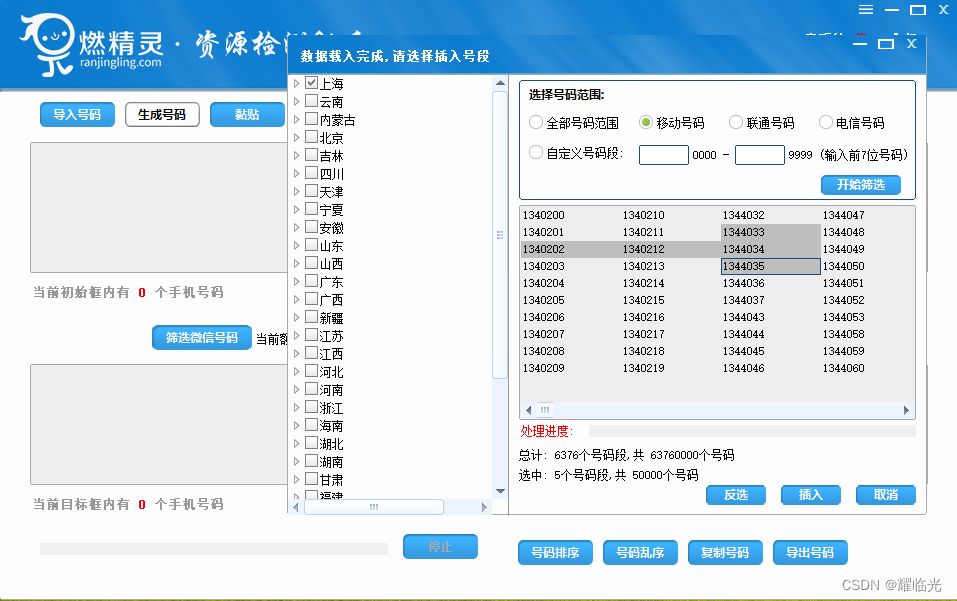Click the 复制号码 copy numbers button
The width and height of the screenshot is (957, 601).
(x=724, y=552)
